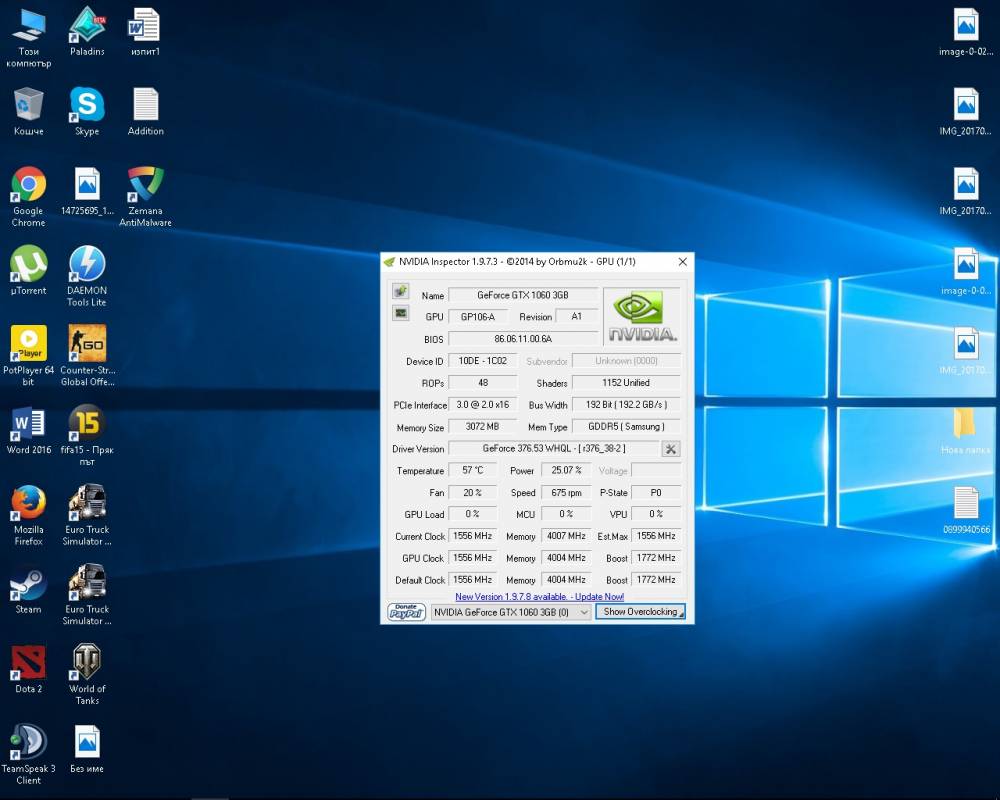The height and width of the screenshot is (800, 1000).
Task: Close the NVIDIA Inspector window
Action: pos(682,262)
